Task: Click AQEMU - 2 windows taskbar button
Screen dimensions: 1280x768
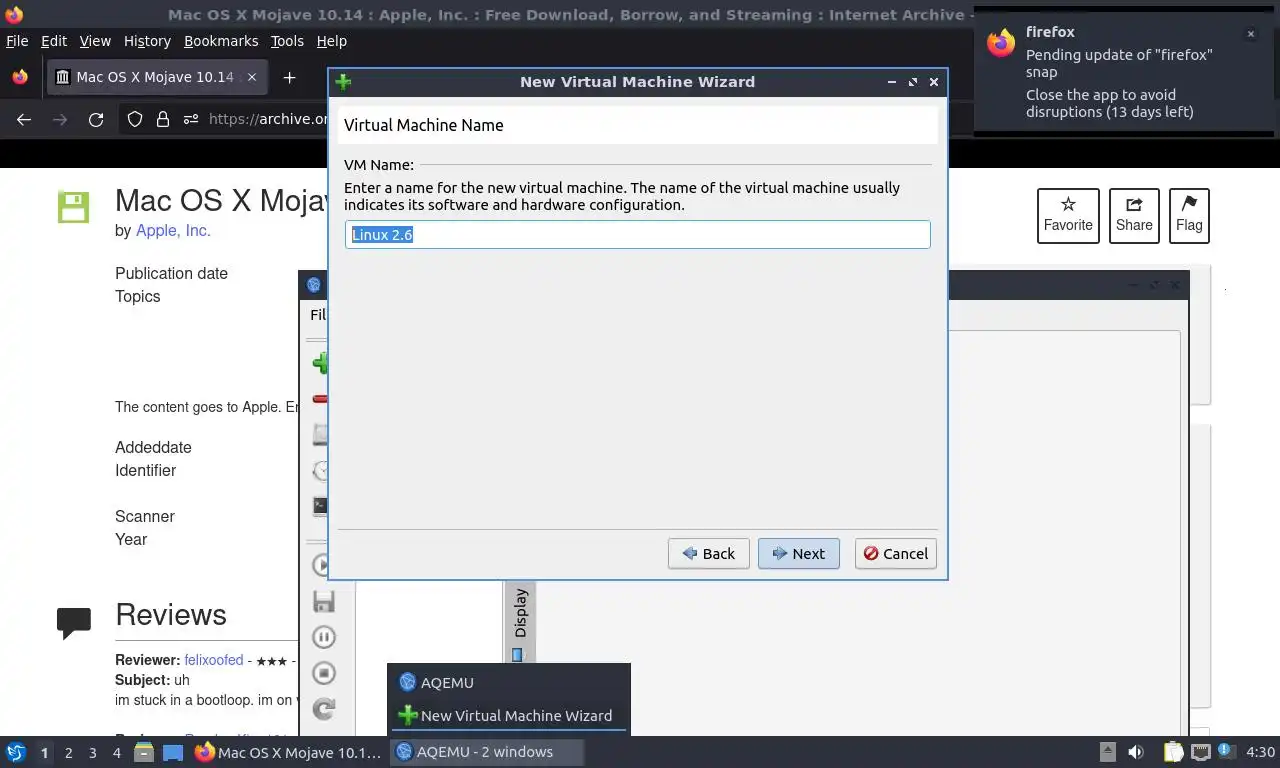Action: pyautogui.click(x=487, y=752)
